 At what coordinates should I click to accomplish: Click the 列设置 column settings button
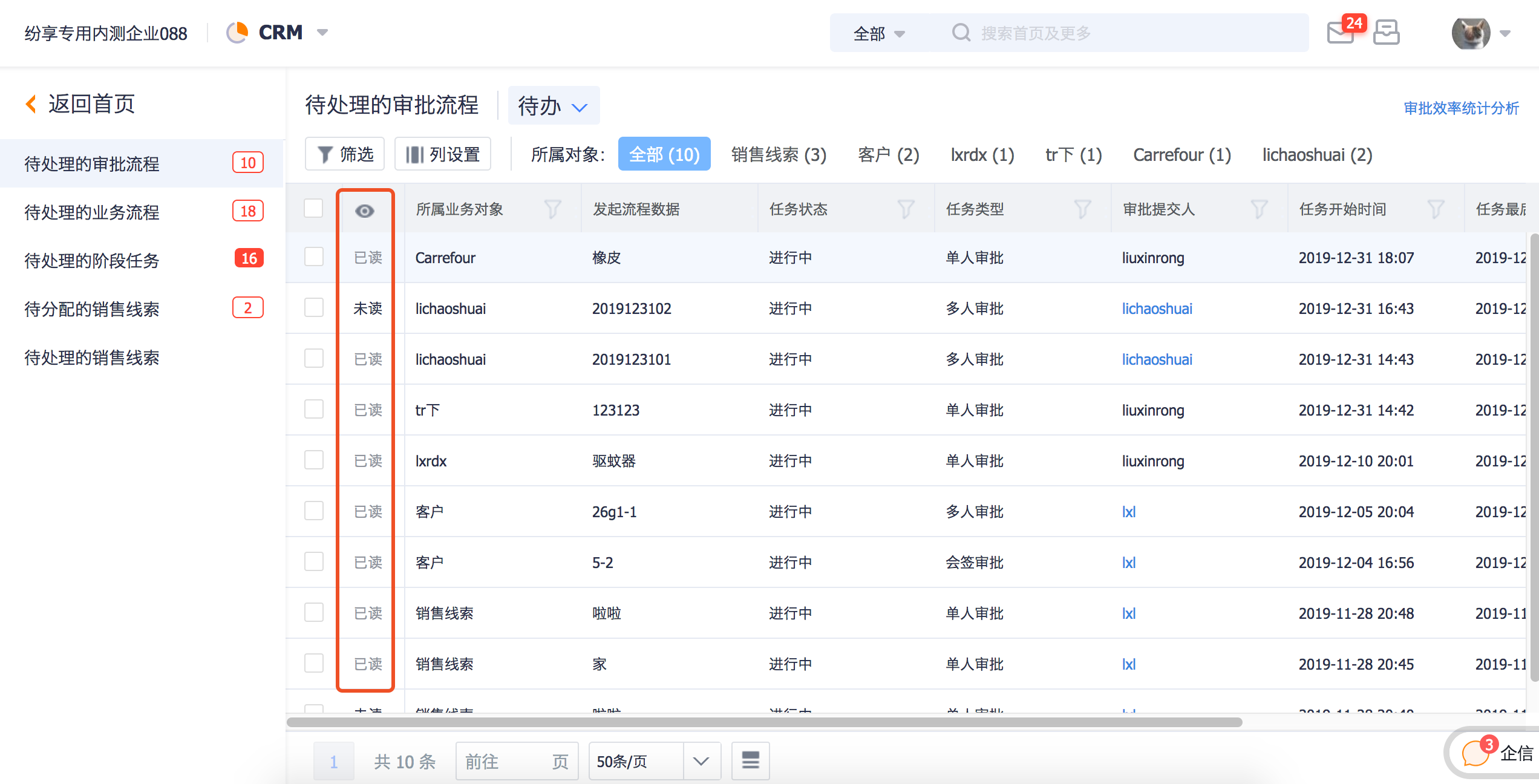pyautogui.click(x=443, y=154)
